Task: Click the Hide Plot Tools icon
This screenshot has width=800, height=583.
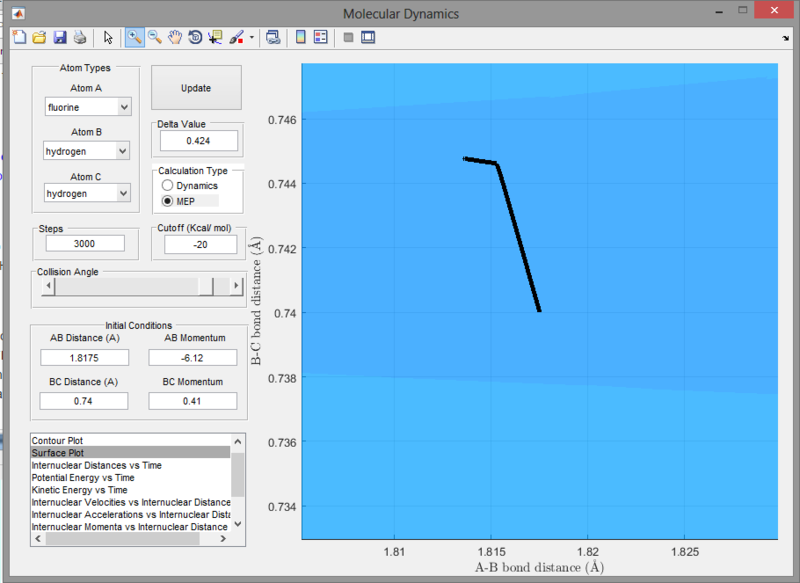Action: tap(348, 37)
